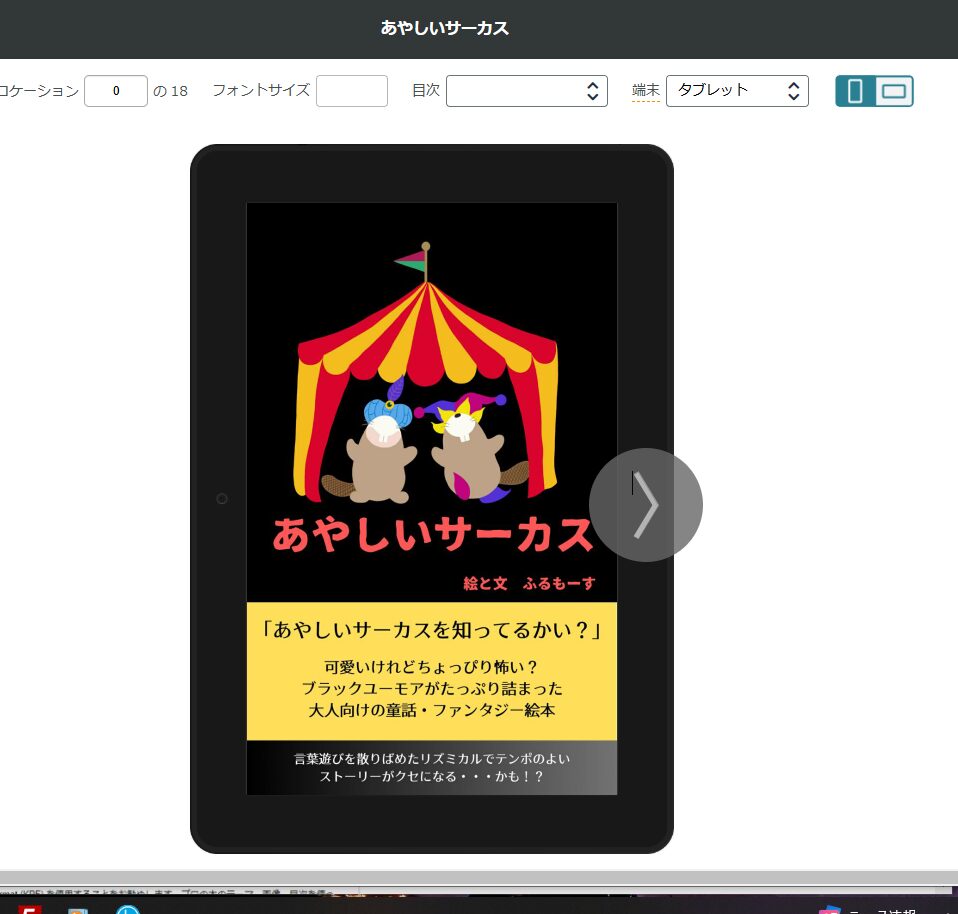Open the blue circular taskbar icon

(x=128, y=910)
